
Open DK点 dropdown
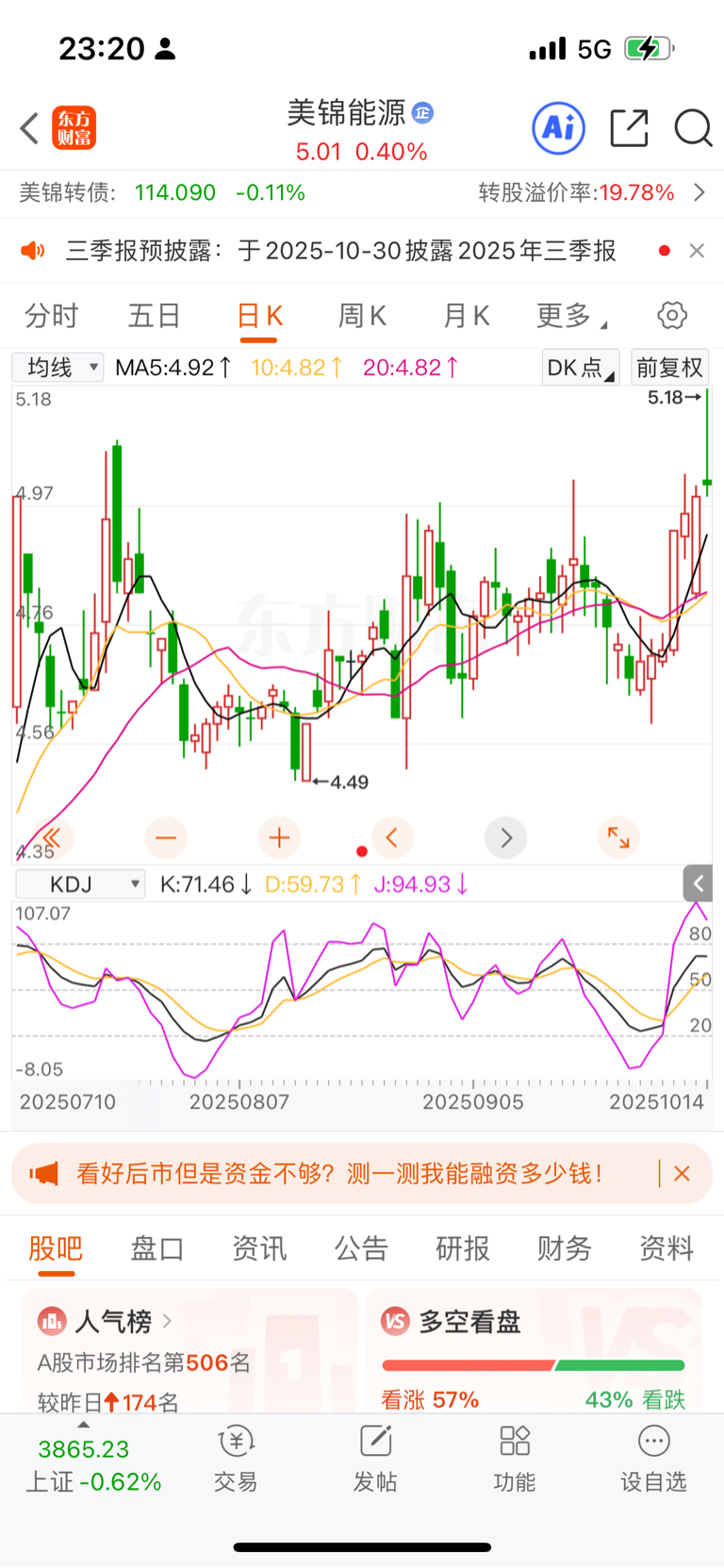pos(581,367)
